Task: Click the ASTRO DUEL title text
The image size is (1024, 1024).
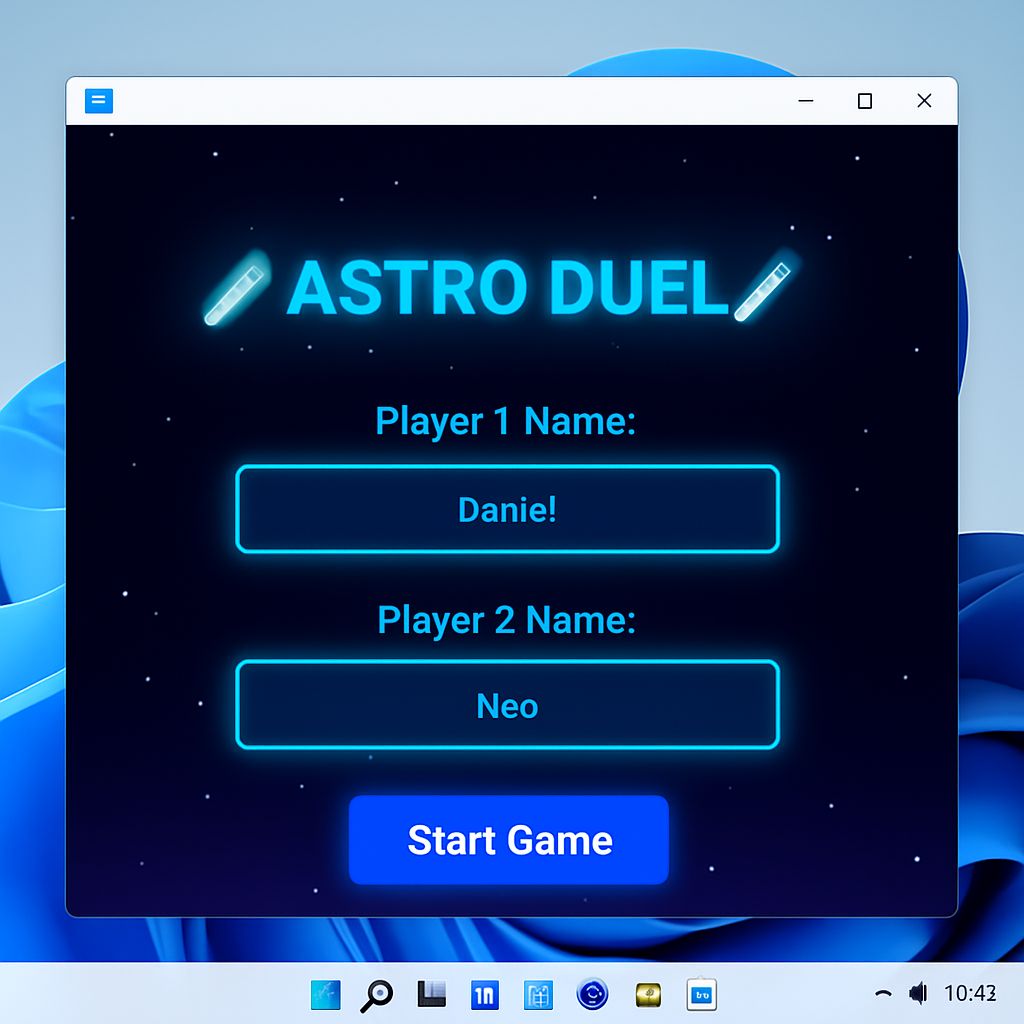Action: (507, 287)
